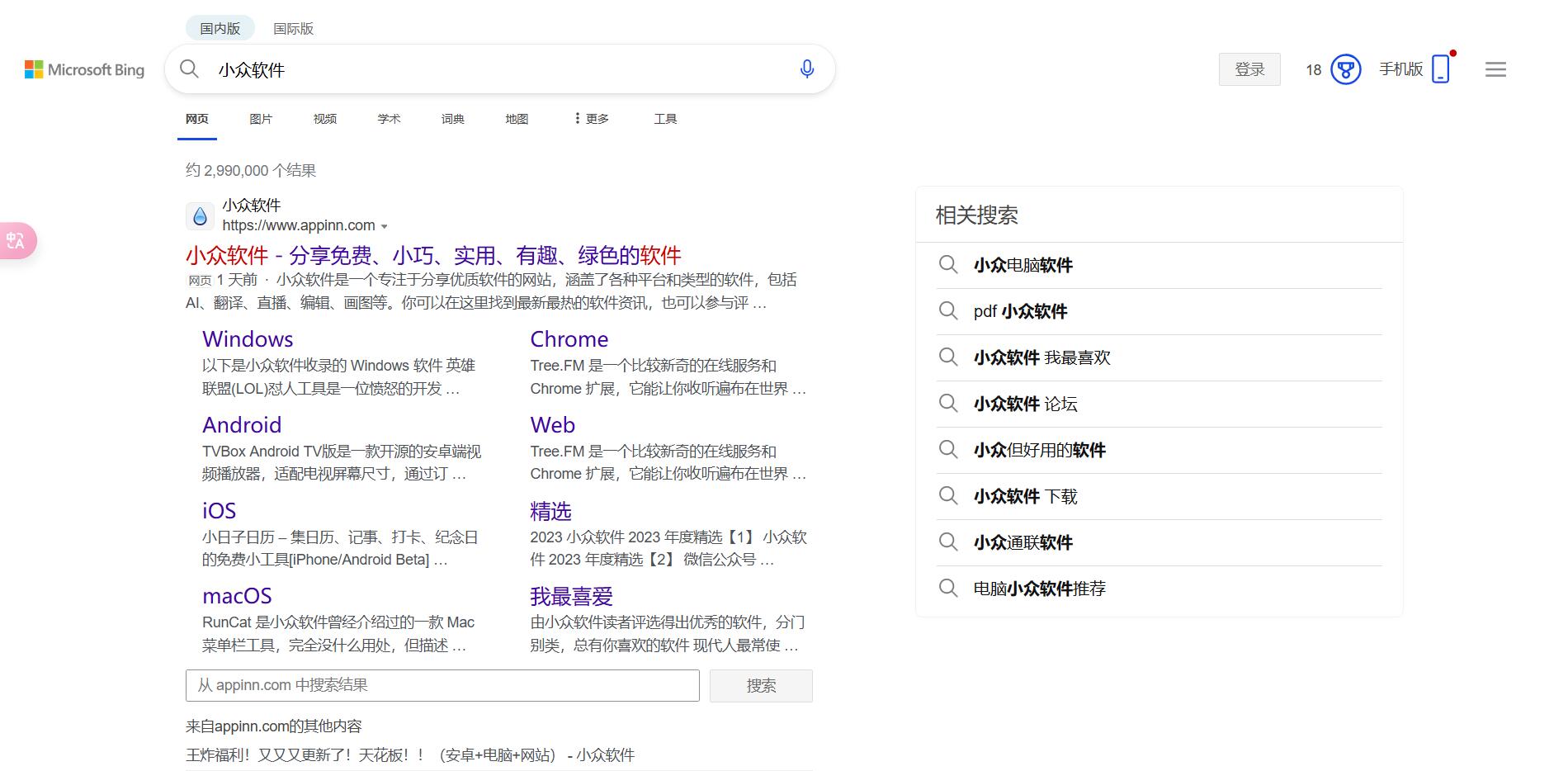
Task: Switch to 国内版 domestic version
Action: (x=220, y=29)
